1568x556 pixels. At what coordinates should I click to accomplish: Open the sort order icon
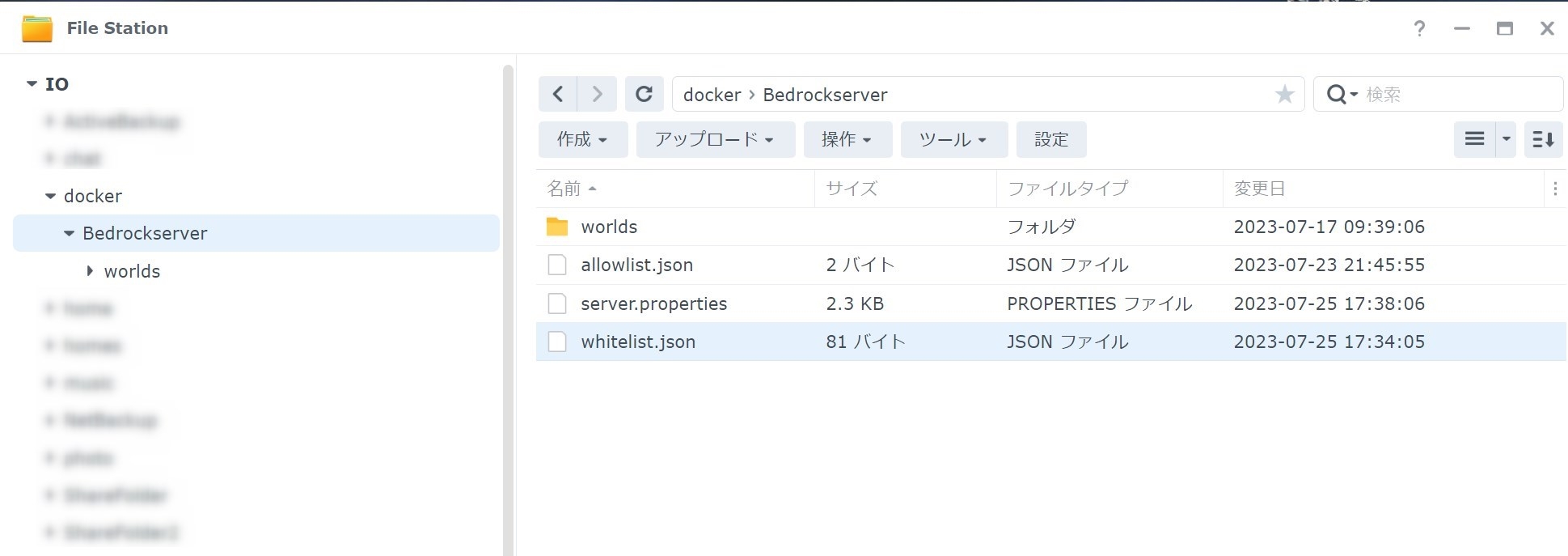(x=1543, y=139)
